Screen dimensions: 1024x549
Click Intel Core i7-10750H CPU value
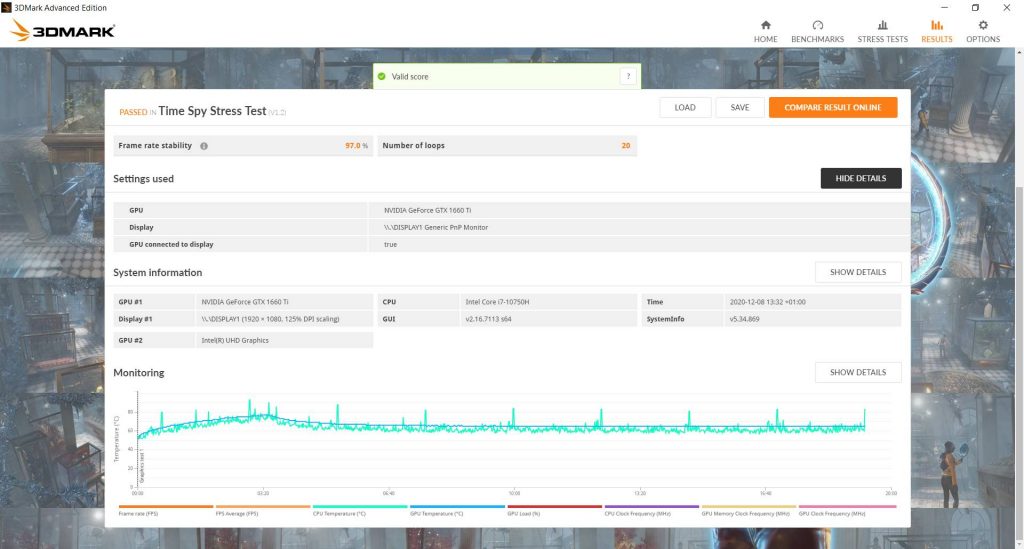[x=497, y=302]
